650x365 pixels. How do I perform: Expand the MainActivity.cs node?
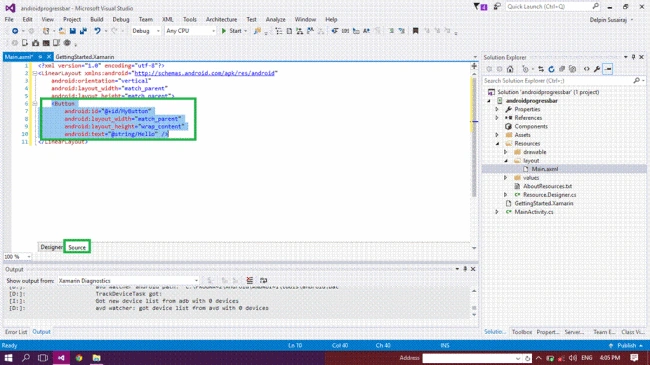(497, 212)
